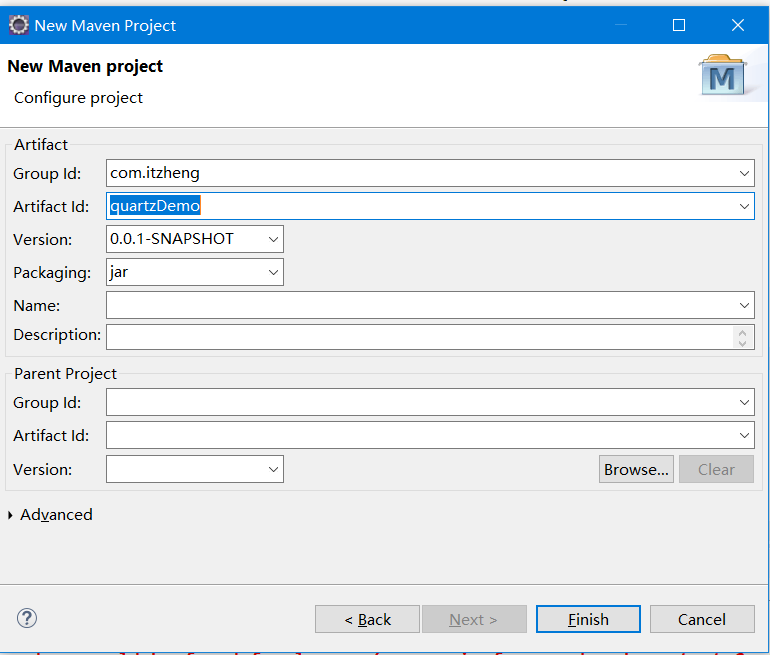Image resolution: width=770 pixels, height=655 pixels.
Task: Click the help question mark icon
Action: coord(27,618)
